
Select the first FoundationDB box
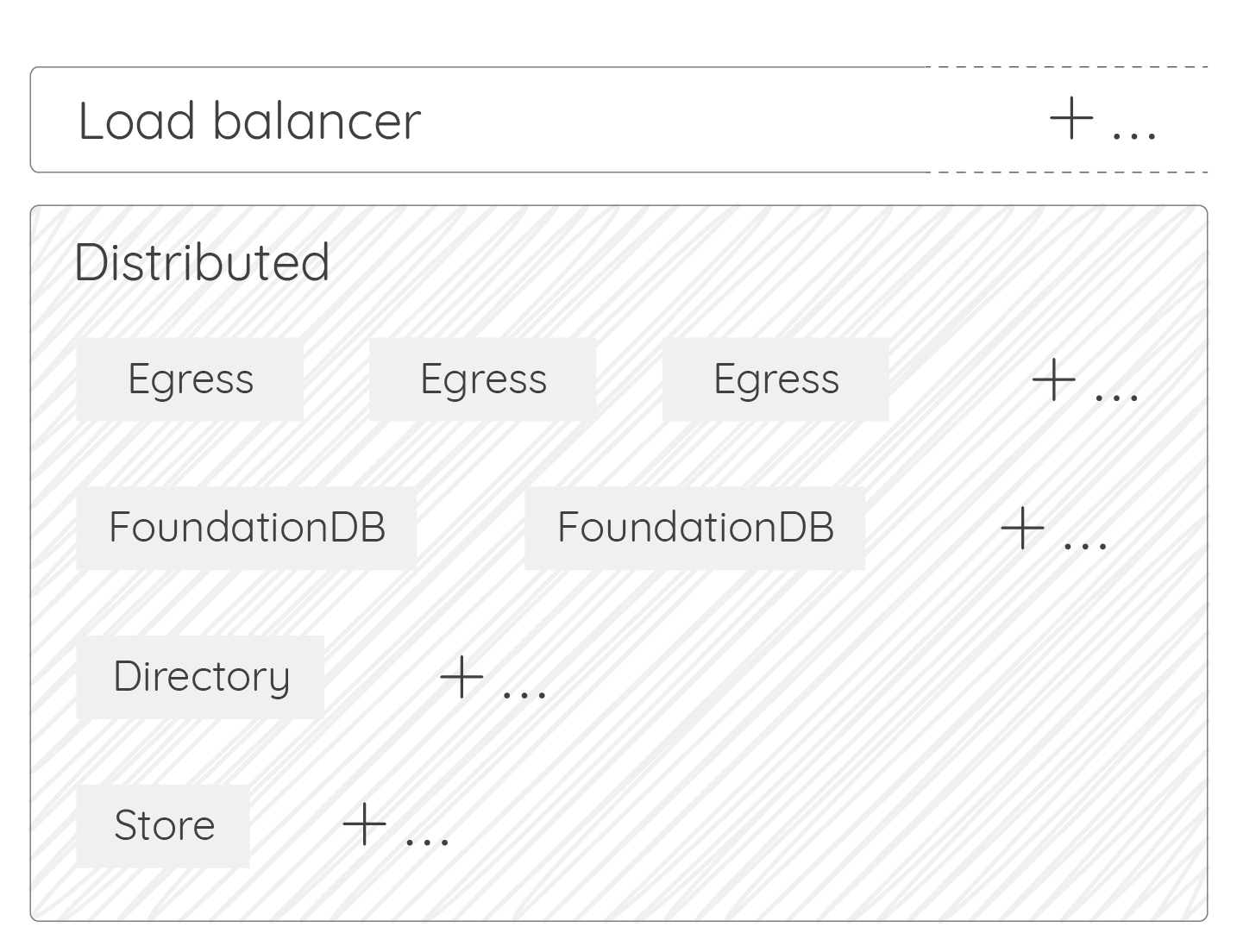tap(247, 528)
